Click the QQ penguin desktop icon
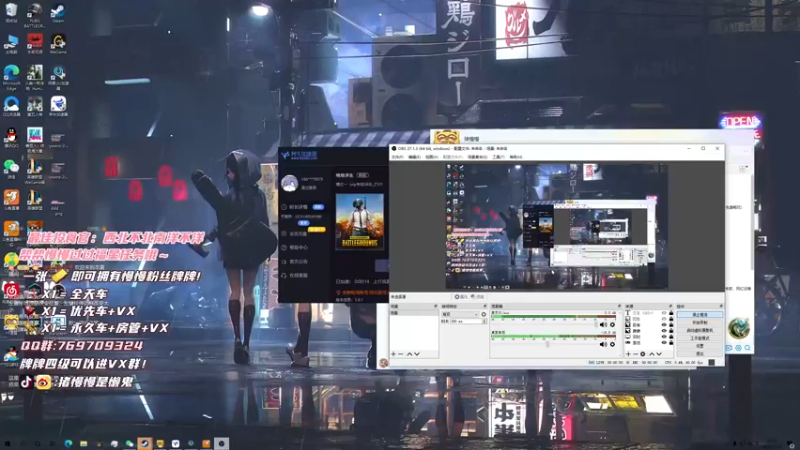800x450 pixels. click(x=11, y=137)
